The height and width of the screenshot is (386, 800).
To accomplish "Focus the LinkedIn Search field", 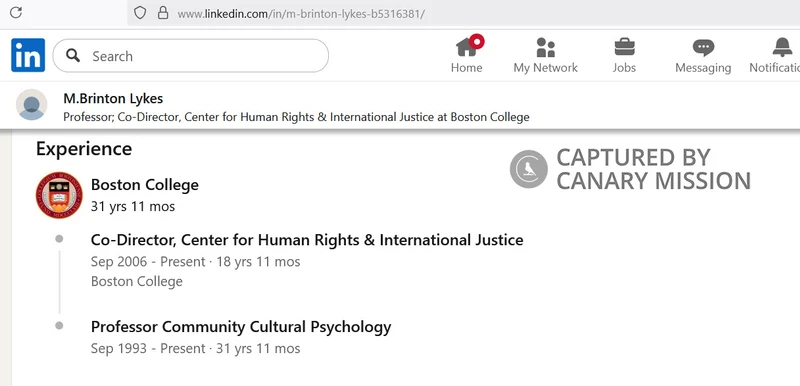I will 191,56.
